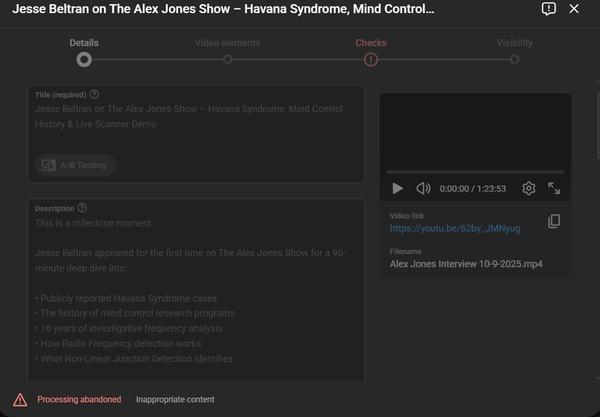Go to the Details step

pos(84,59)
